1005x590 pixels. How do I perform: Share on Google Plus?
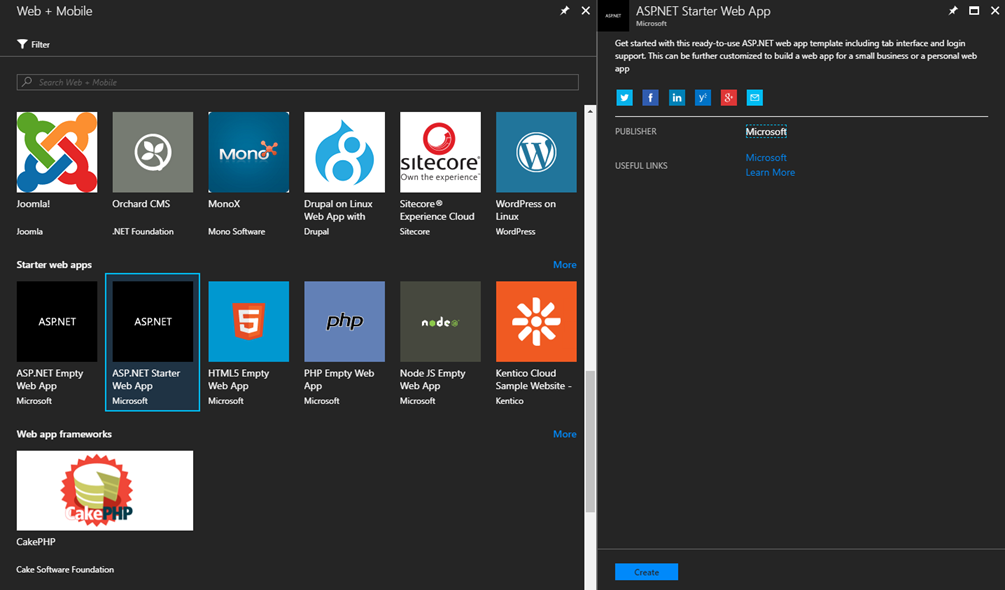point(728,97)
